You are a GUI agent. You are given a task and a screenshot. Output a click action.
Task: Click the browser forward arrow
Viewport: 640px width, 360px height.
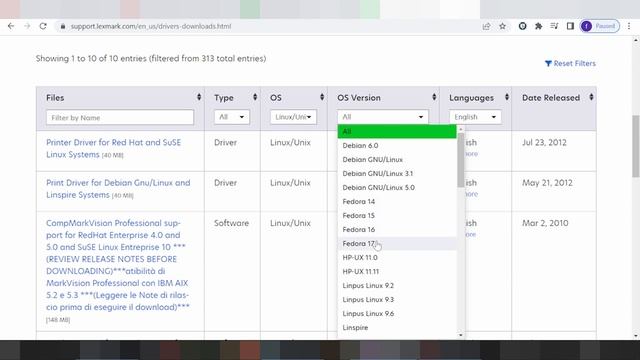(27, 26)
